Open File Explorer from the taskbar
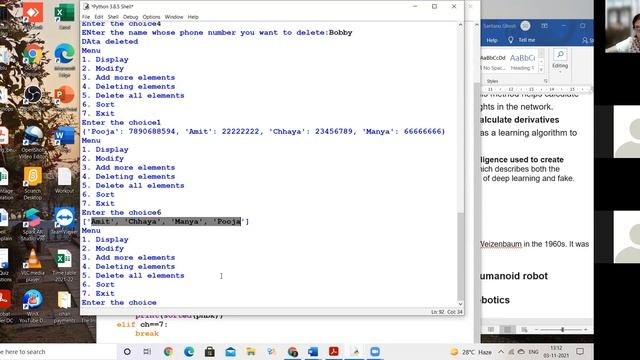The width and height of the screenshot is (640, 360). pos(251,351)
